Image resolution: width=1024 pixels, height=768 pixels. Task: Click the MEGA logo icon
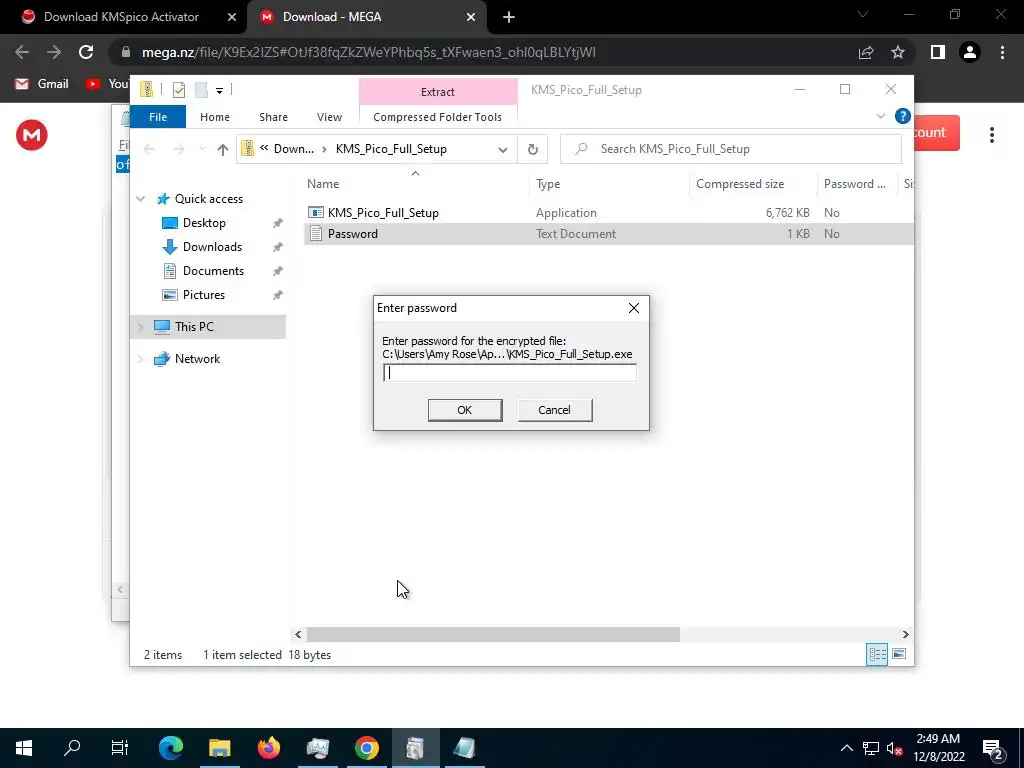click(31, 135)
